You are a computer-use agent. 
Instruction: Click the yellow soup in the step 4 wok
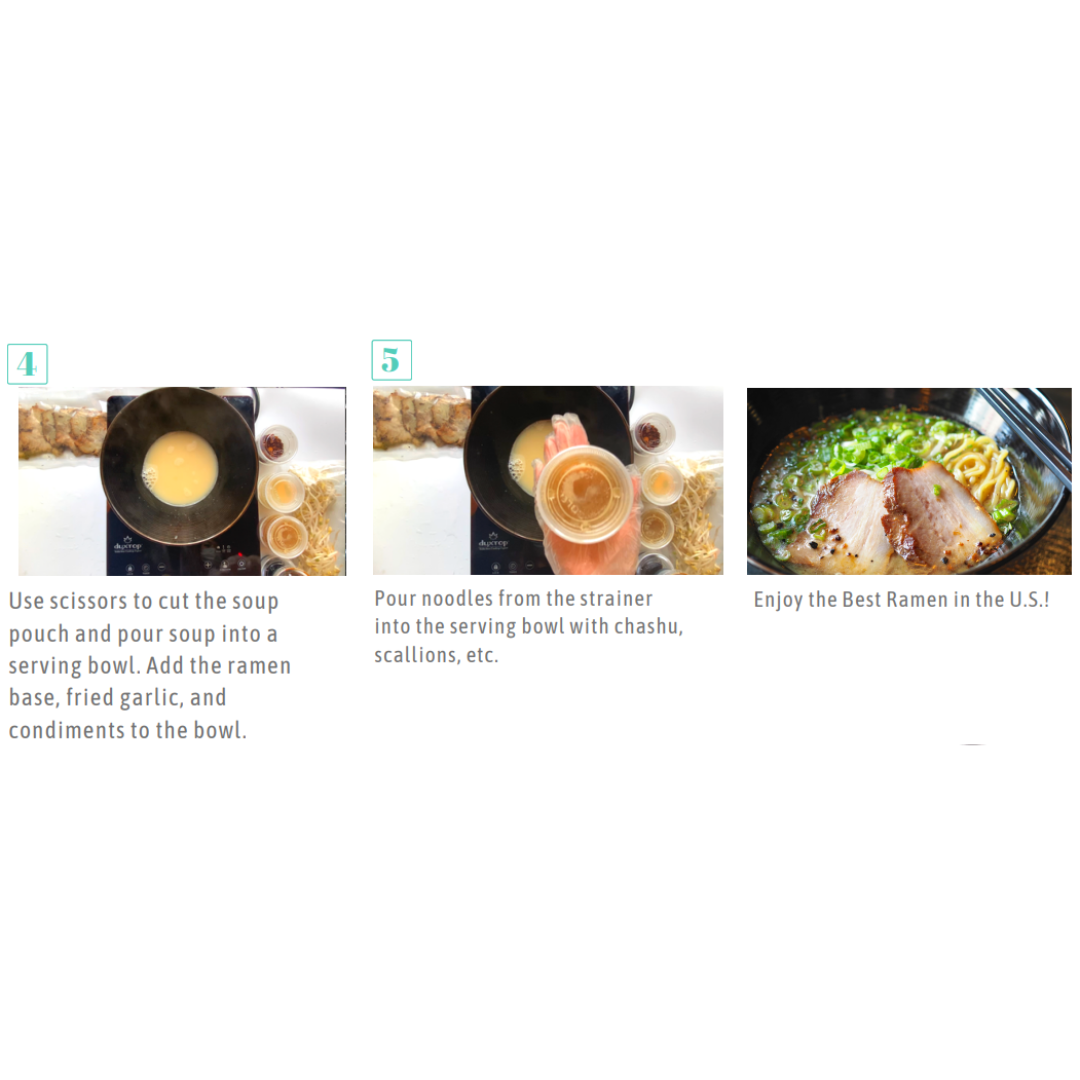click(180, 468)
